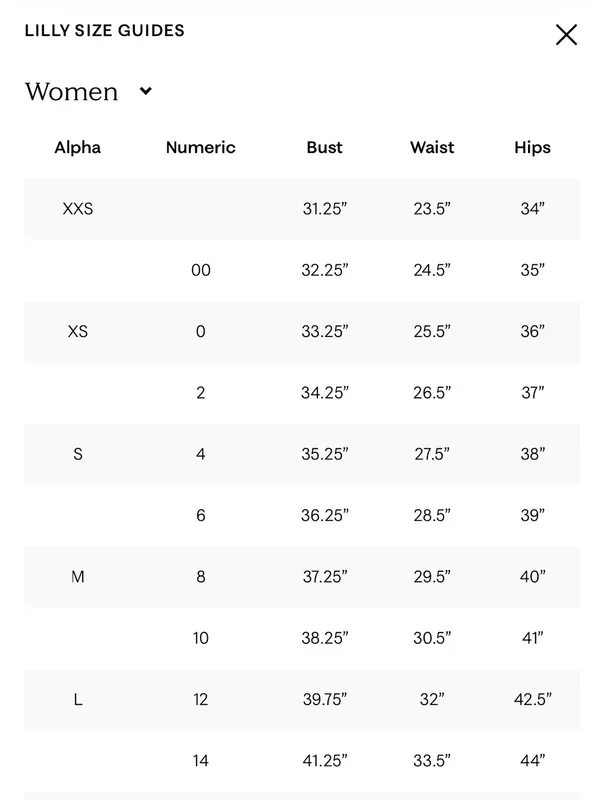
Task: Select the M alpha size cell
Action: 78,577
